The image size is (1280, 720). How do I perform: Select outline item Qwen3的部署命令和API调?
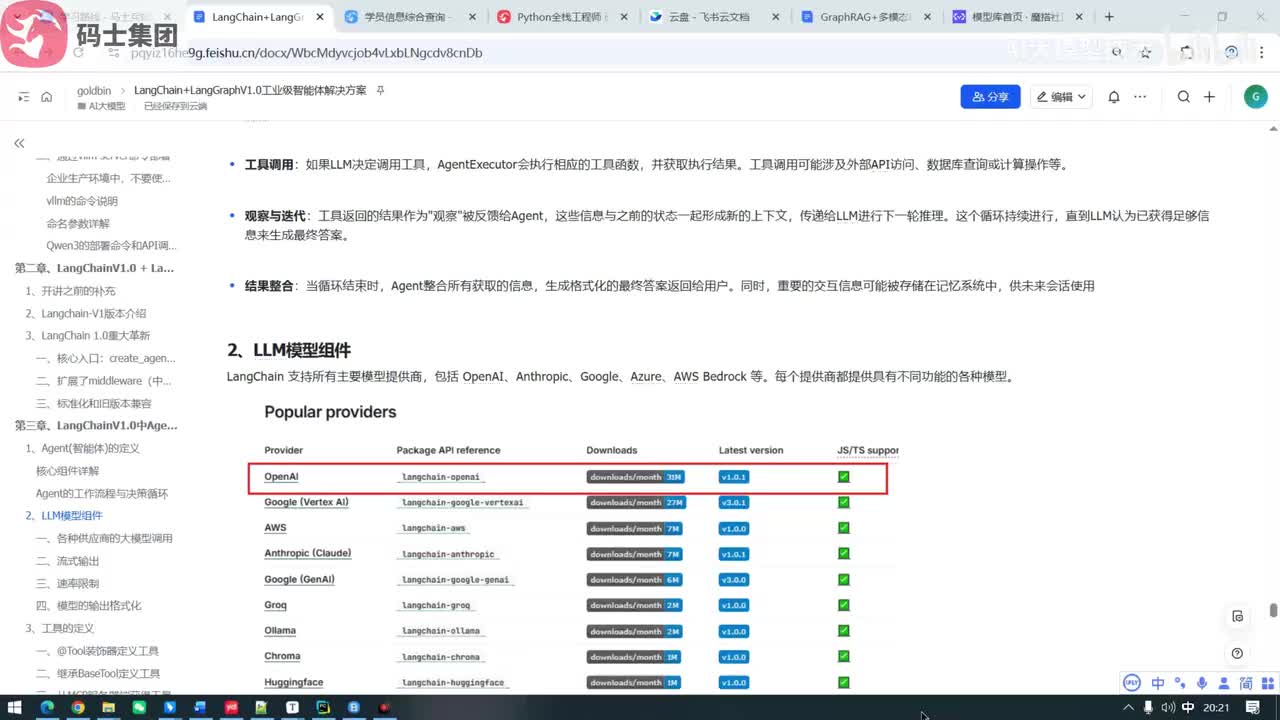pos(111,246)
